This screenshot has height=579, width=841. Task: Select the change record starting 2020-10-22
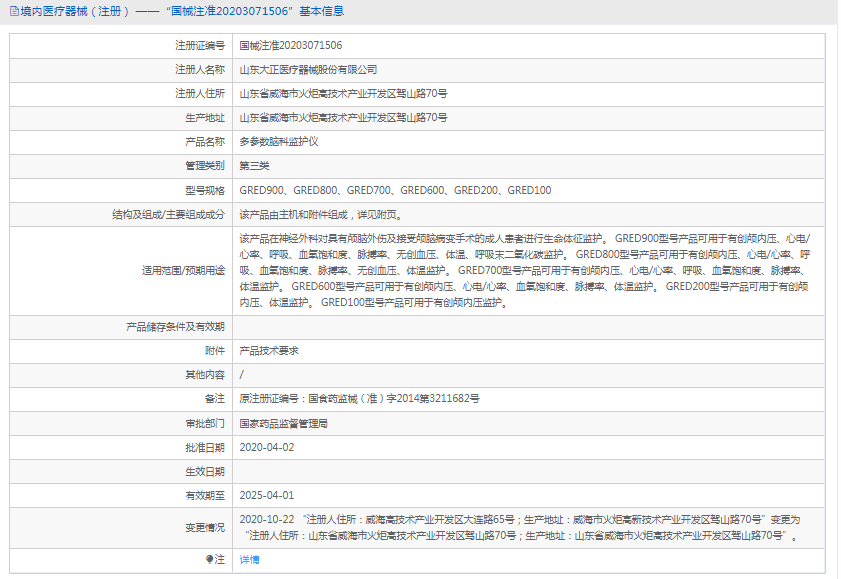[x=520, y=528]
